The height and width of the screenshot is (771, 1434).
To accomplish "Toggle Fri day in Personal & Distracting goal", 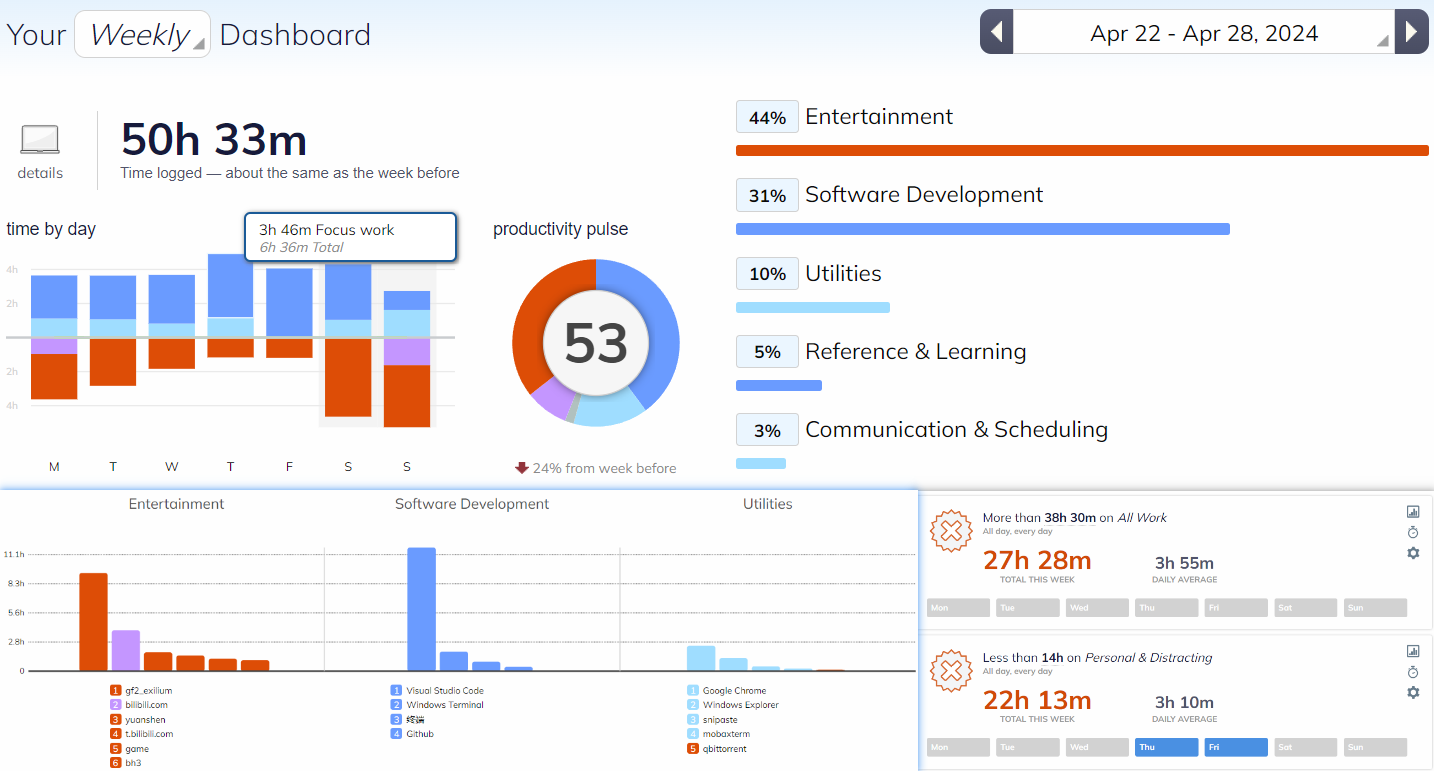I will [1235, 747].
